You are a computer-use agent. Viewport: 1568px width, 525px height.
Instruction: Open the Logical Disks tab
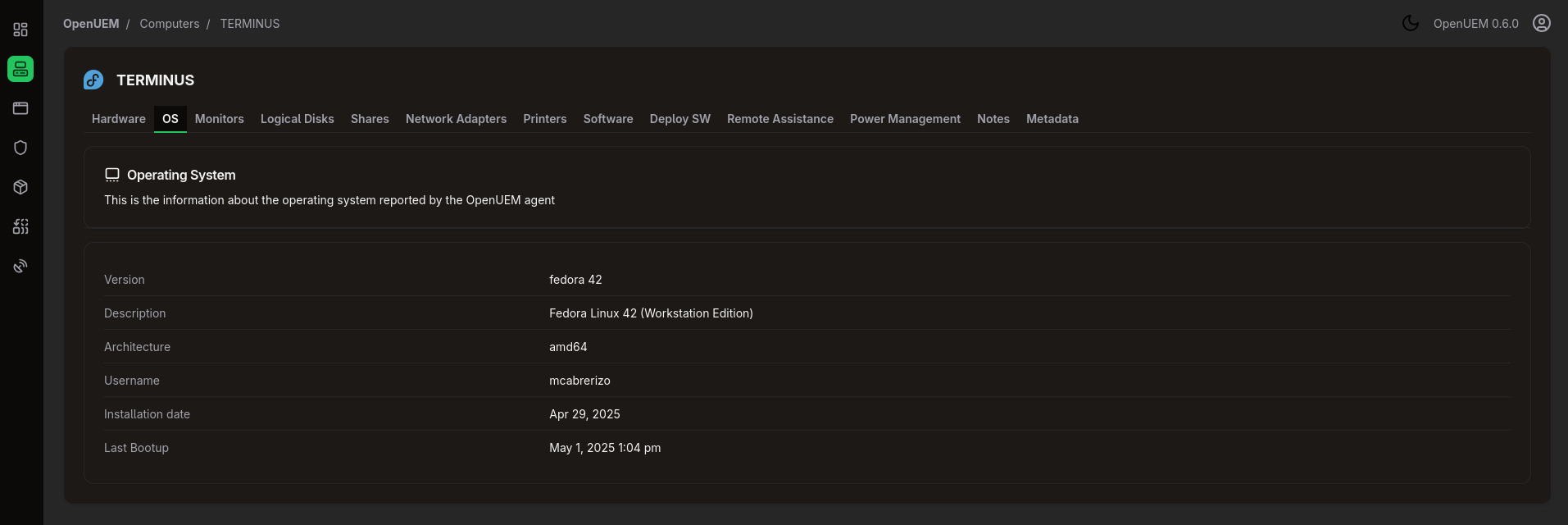point(298,119)
